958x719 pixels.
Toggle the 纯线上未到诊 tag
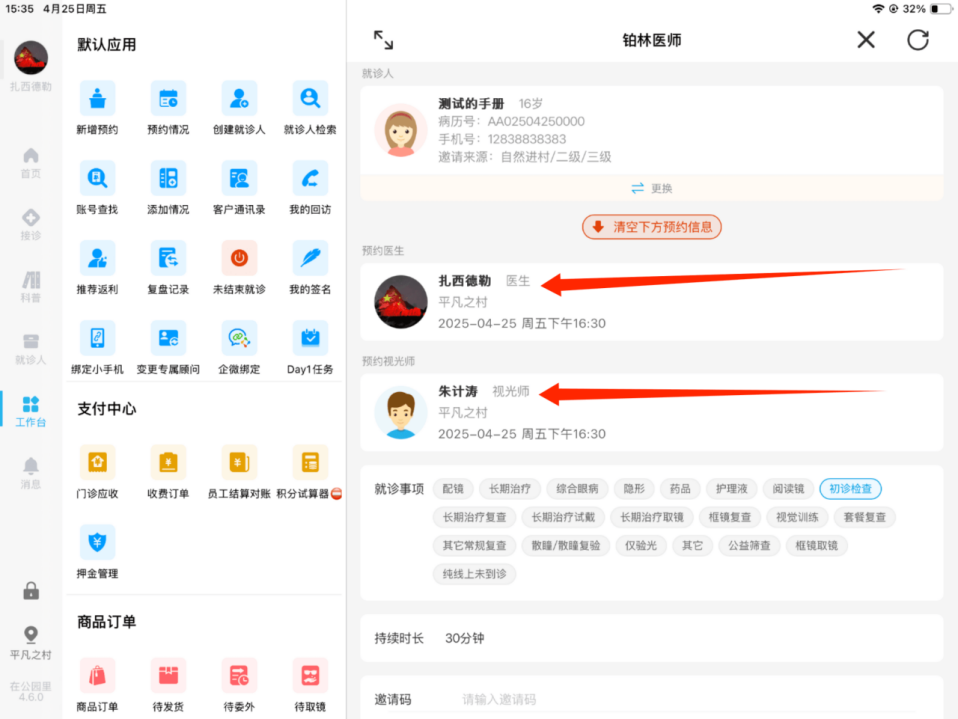tap(474, 574)
